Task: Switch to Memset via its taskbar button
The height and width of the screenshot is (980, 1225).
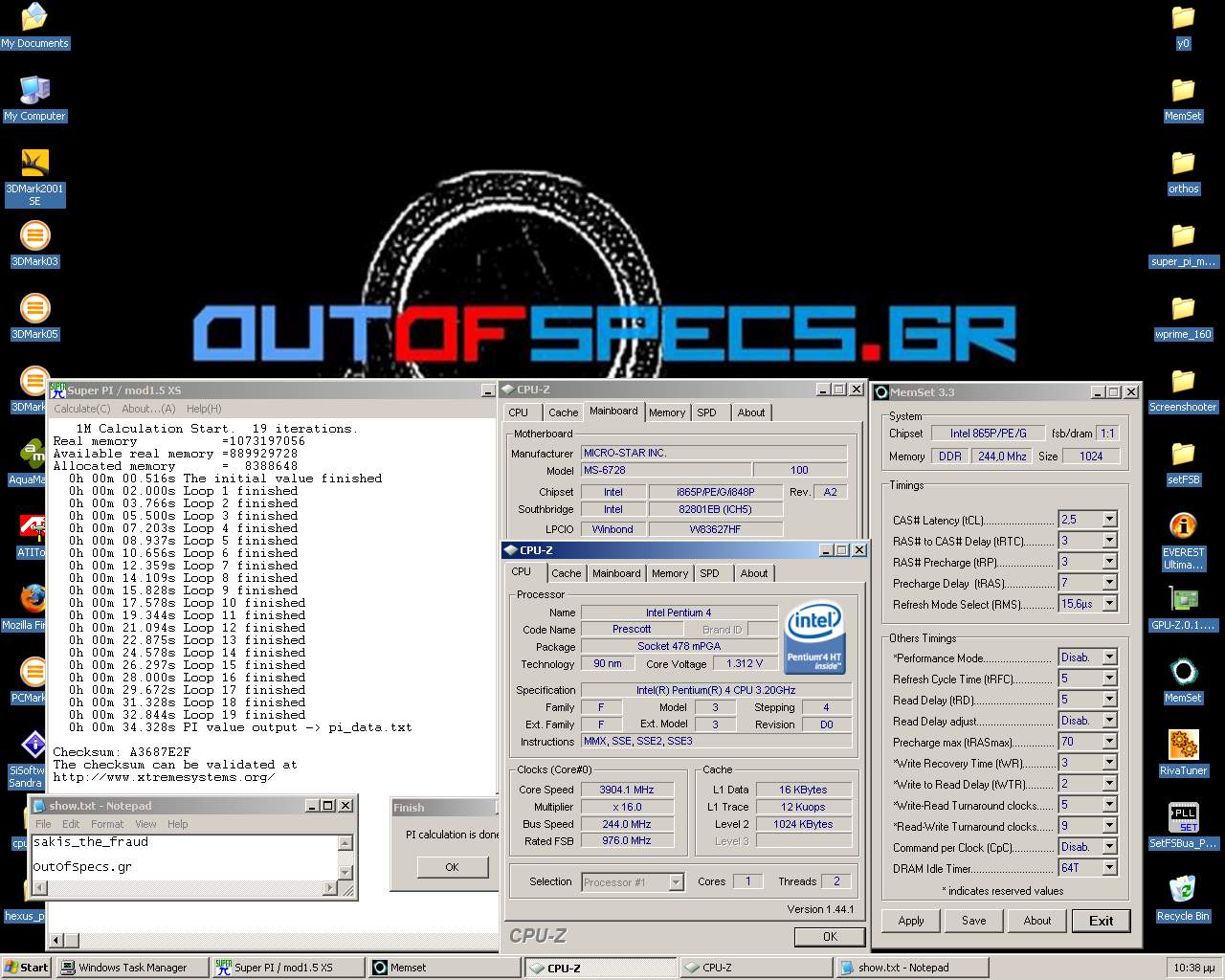Action: click(x=443, y=968)
